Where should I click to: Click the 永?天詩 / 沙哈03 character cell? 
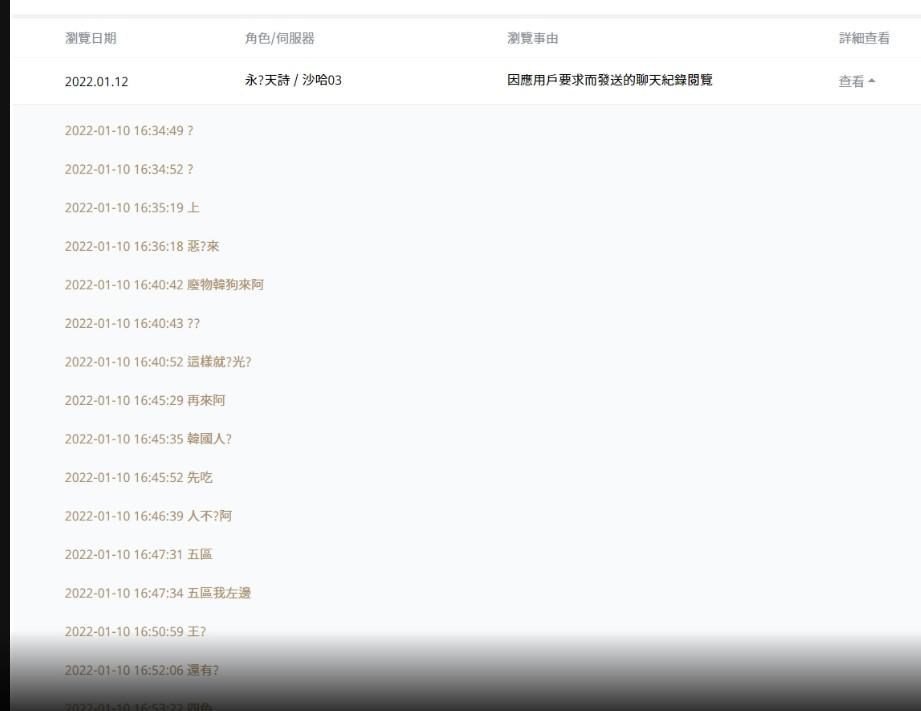click(293, 80)
